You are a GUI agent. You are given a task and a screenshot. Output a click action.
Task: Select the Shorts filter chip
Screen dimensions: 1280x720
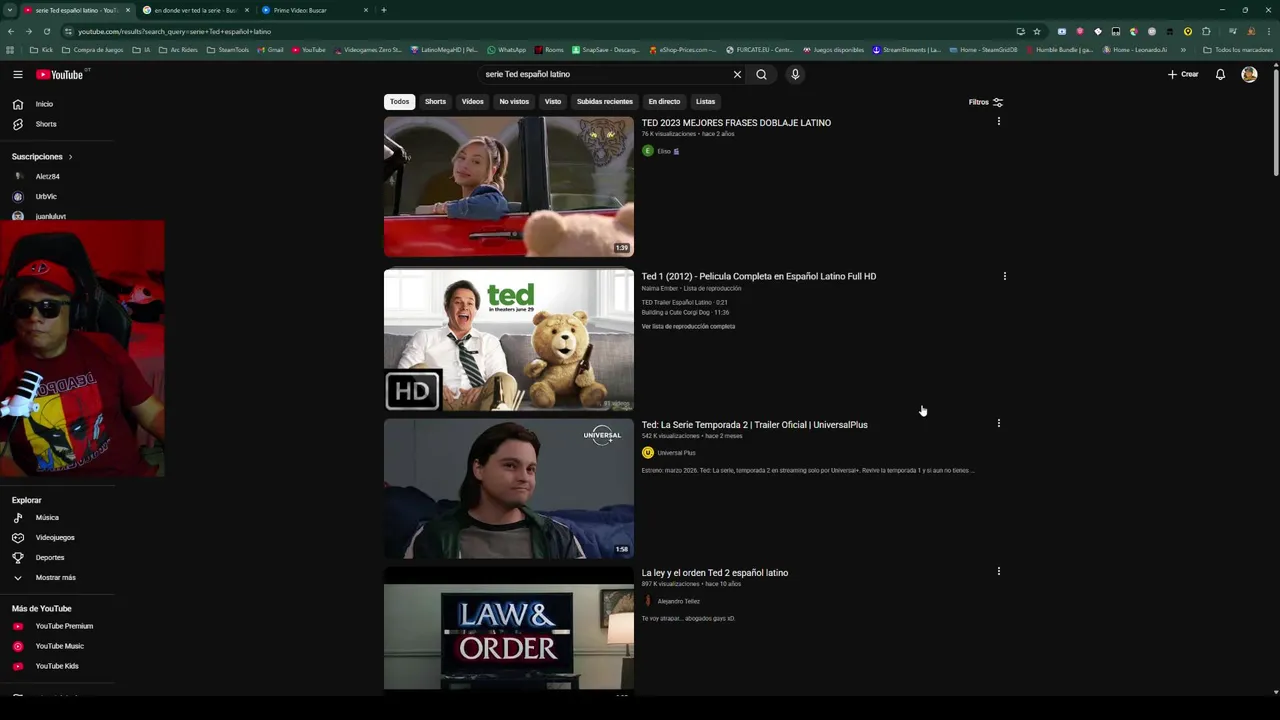(435, 101)
